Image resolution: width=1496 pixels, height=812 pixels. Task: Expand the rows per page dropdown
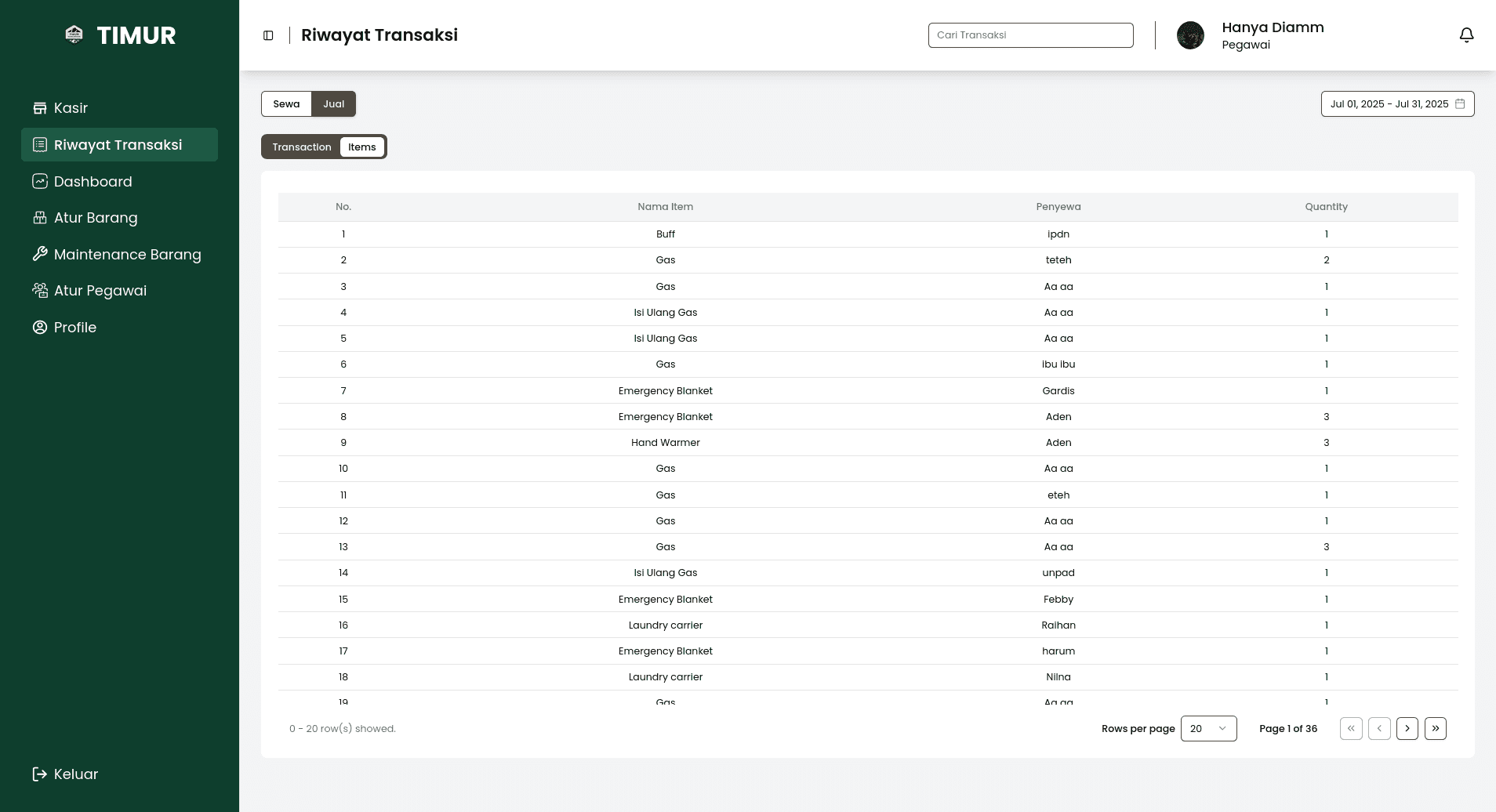point(1208,728)
